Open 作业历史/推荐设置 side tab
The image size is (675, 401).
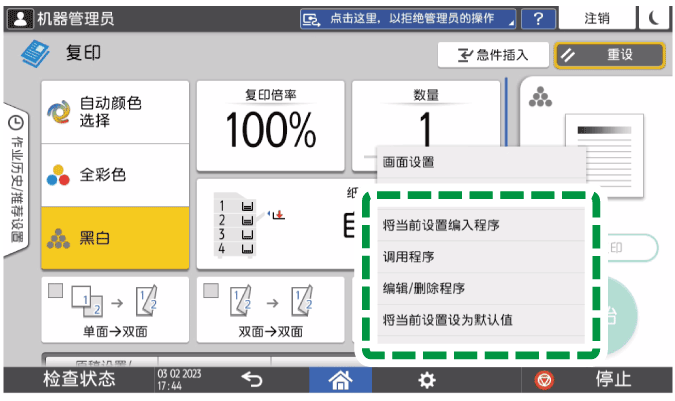pos(16,180)
